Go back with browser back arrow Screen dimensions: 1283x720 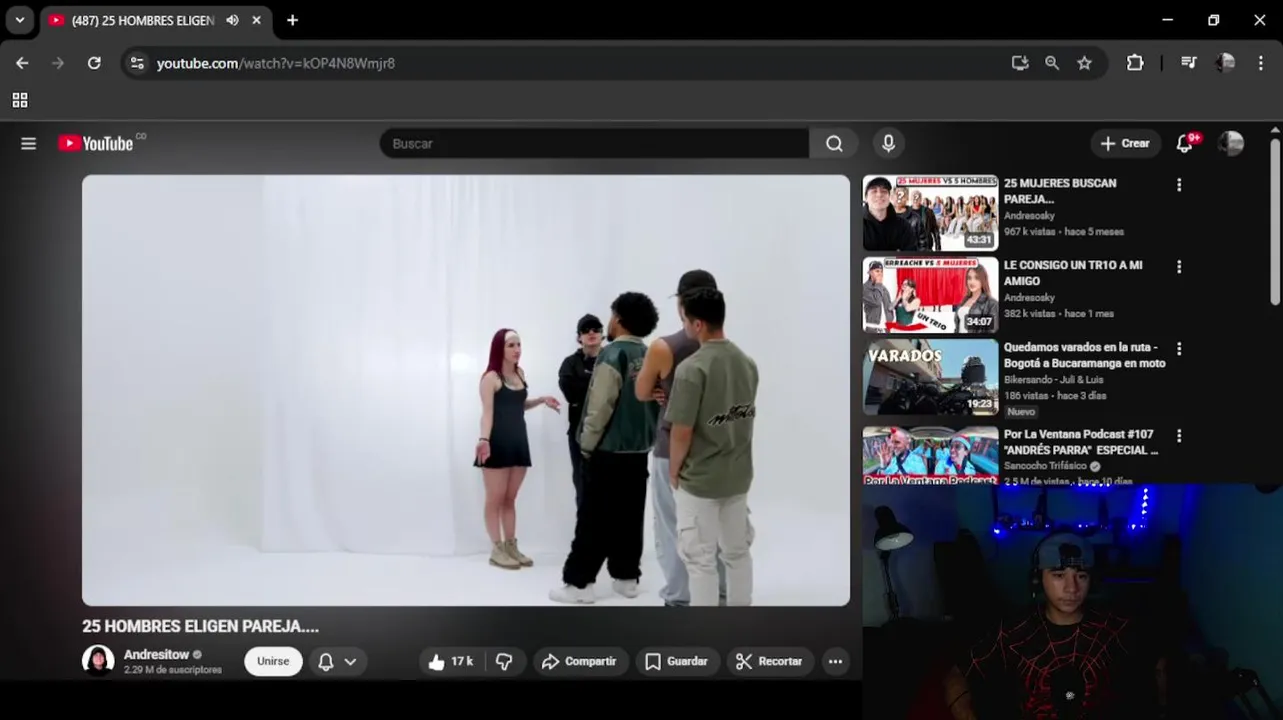[x=22, y=63]
